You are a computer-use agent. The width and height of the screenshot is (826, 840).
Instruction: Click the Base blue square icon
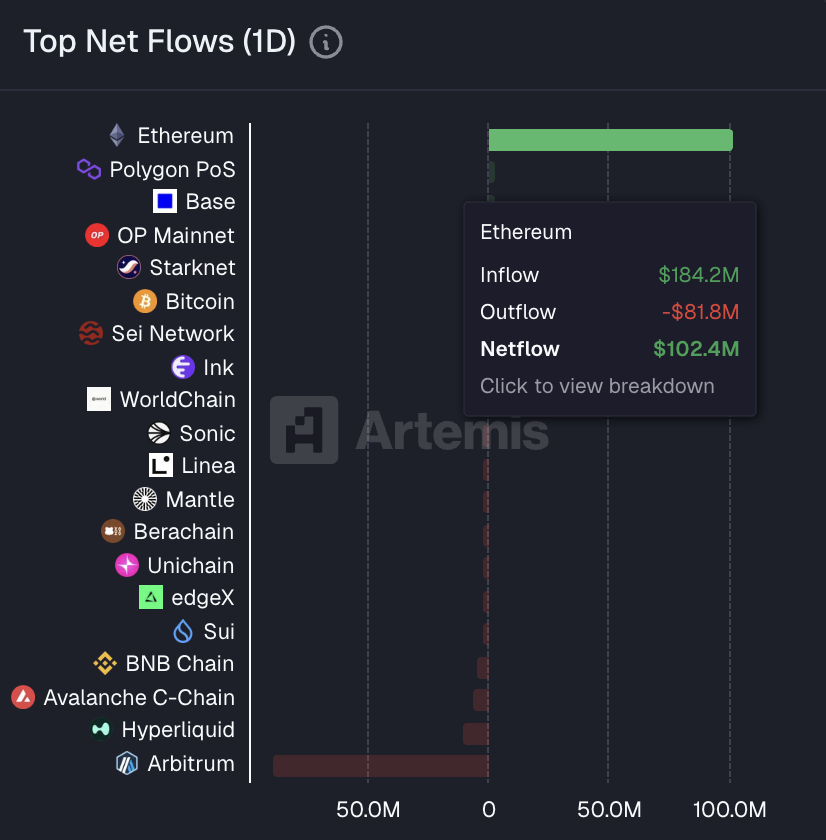(x=165, y=202)
